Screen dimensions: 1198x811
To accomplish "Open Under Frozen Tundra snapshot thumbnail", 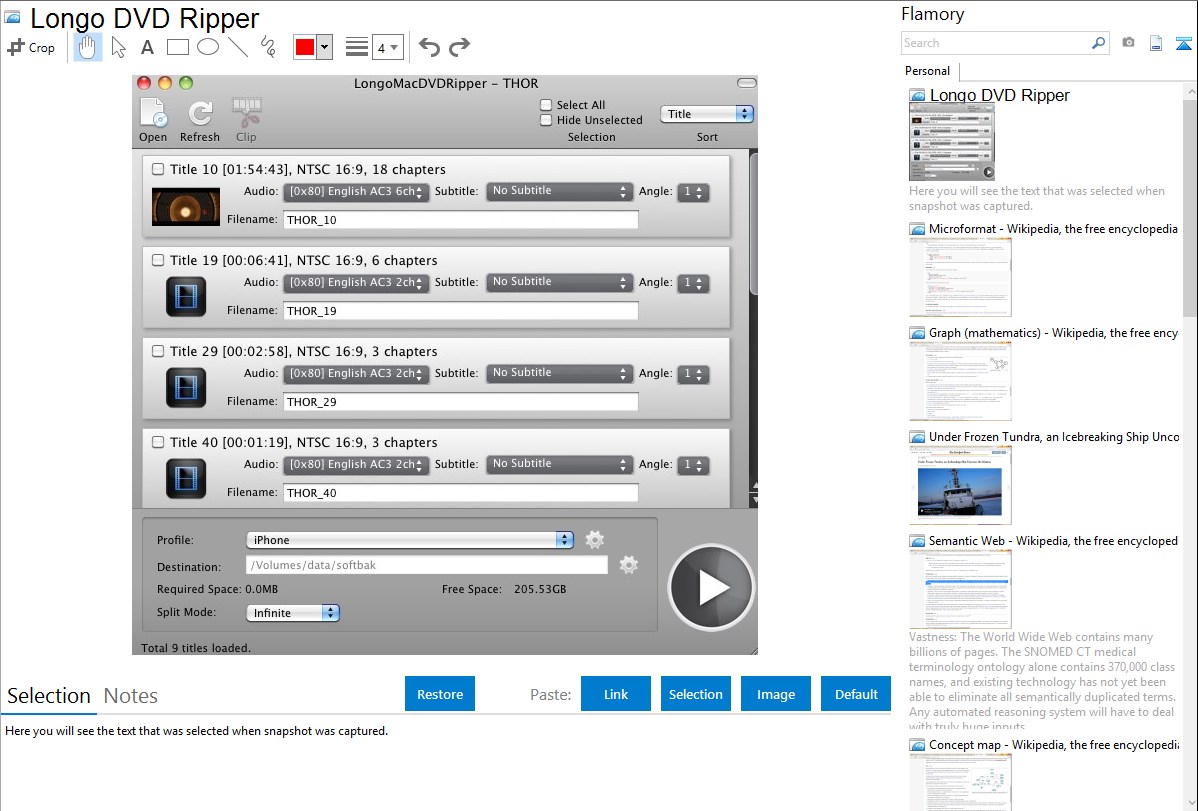I will [960, 485].
